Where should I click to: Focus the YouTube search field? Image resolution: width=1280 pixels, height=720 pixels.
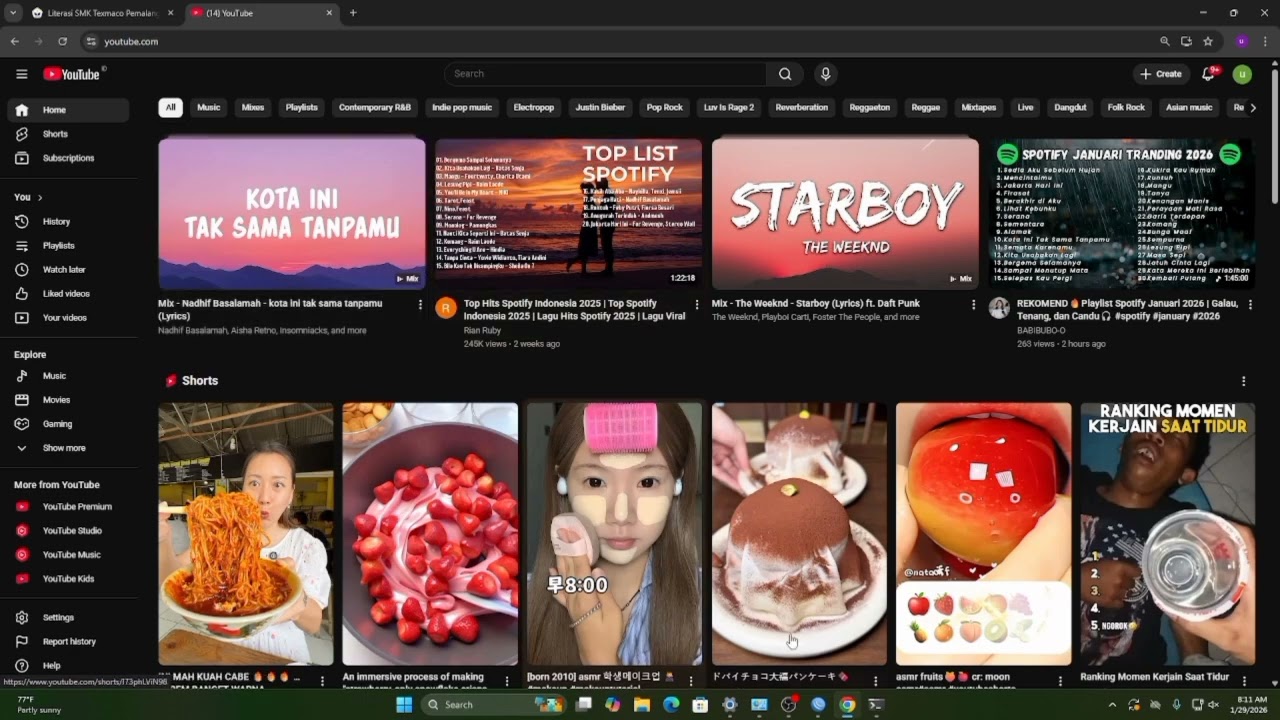pos(605,74)
